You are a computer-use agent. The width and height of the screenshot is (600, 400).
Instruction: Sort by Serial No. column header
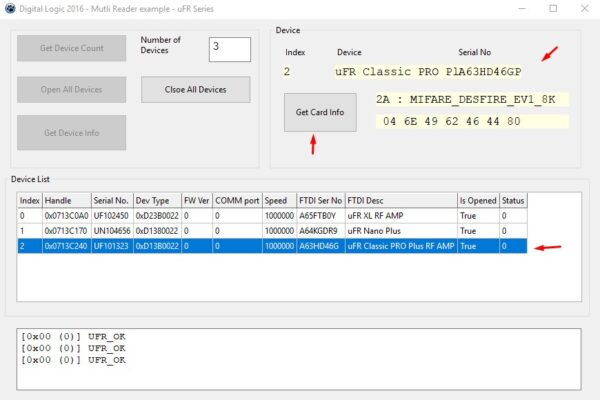pyautogui.click(x=111, y=200)
